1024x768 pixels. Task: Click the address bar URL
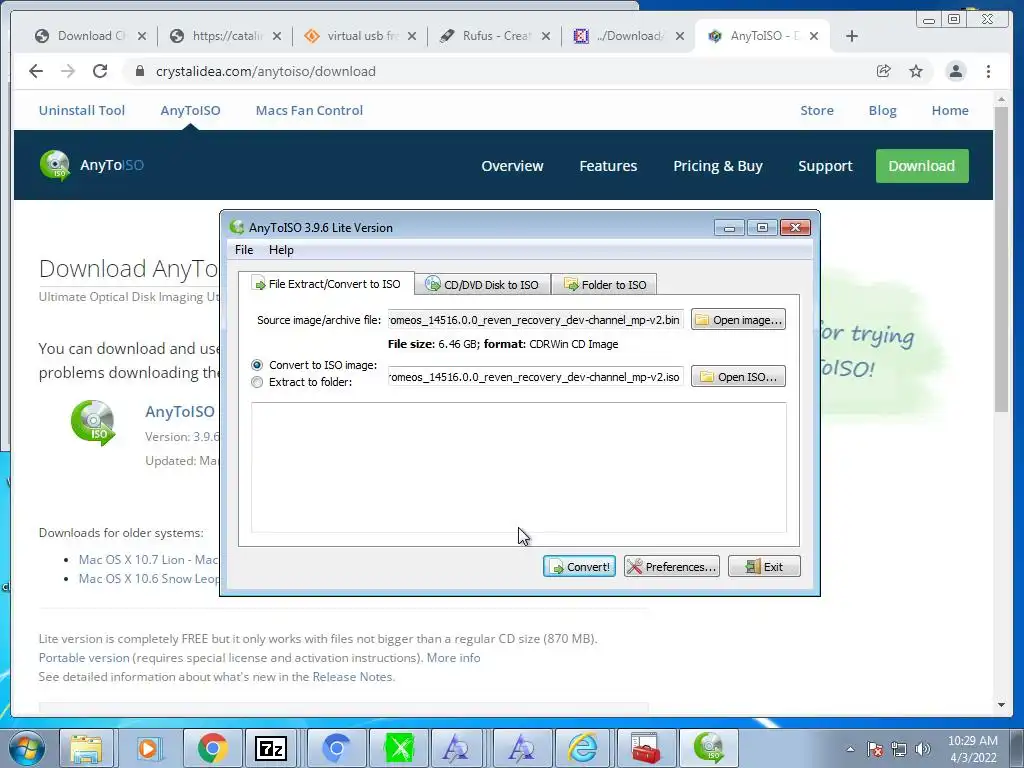point(265,71)
